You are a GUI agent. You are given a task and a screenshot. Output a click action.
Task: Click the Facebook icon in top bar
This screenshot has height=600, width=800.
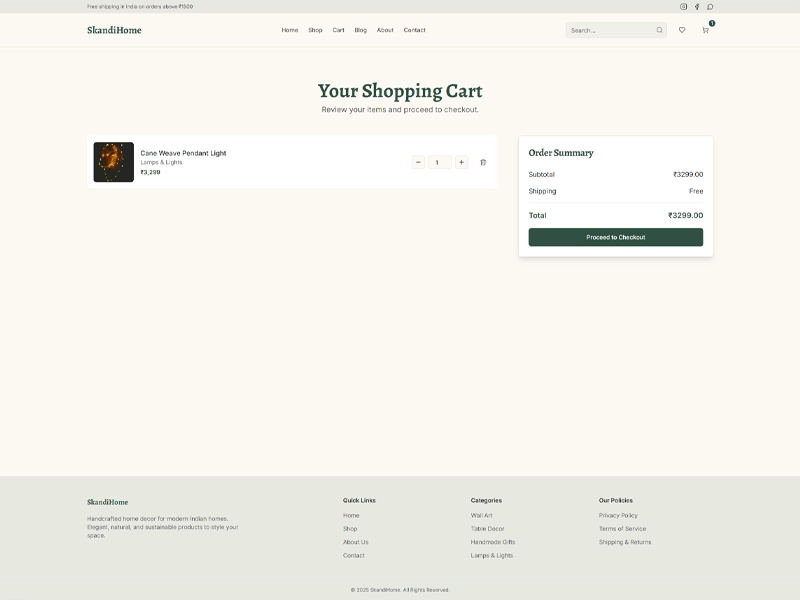tap(697, 7)
